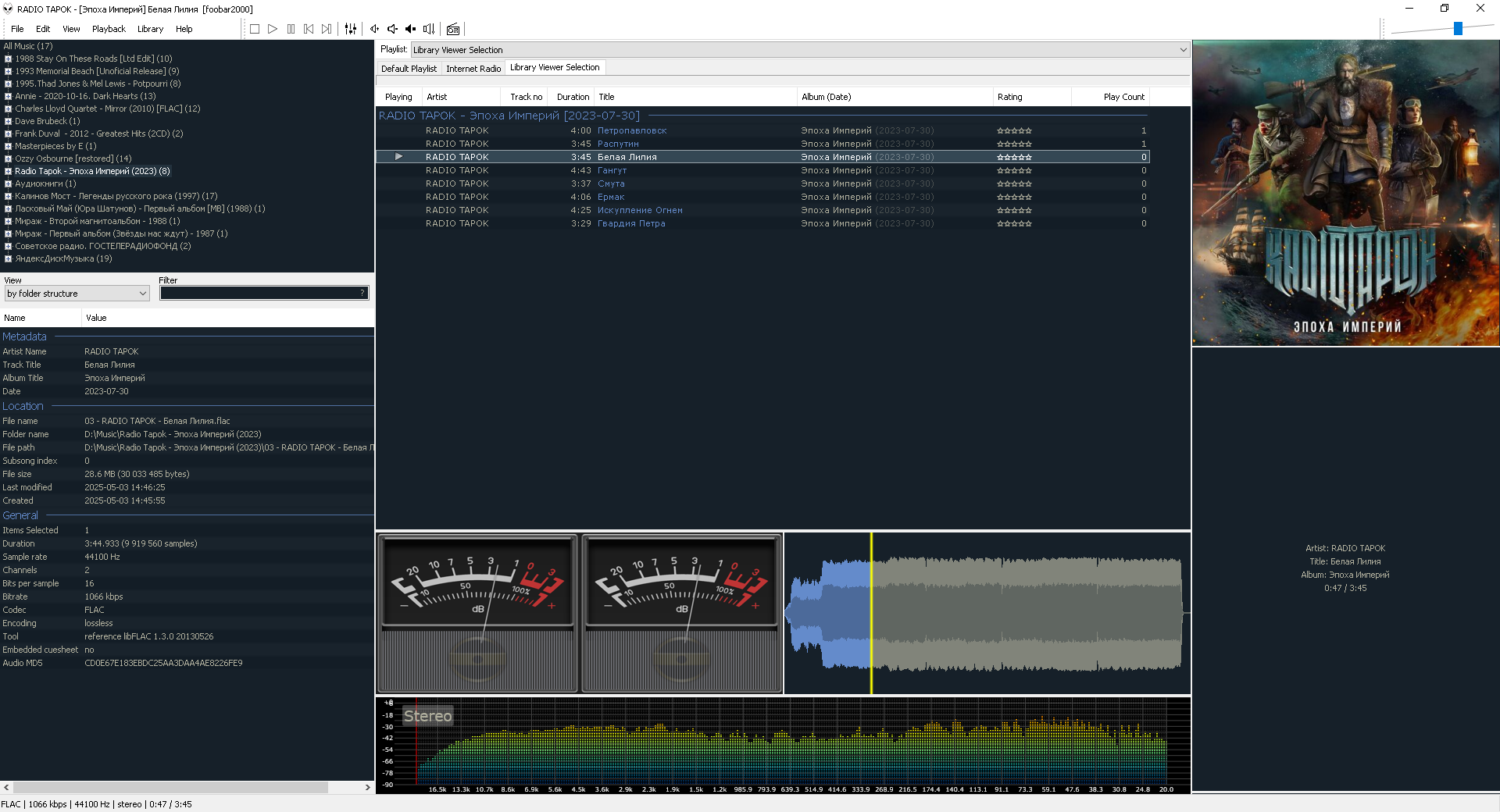This screenshot has width=1500, height=812.
Task: Expand 'Ozzy Osbourne [restored]' folder node
Action: click(x=8, y=158)
